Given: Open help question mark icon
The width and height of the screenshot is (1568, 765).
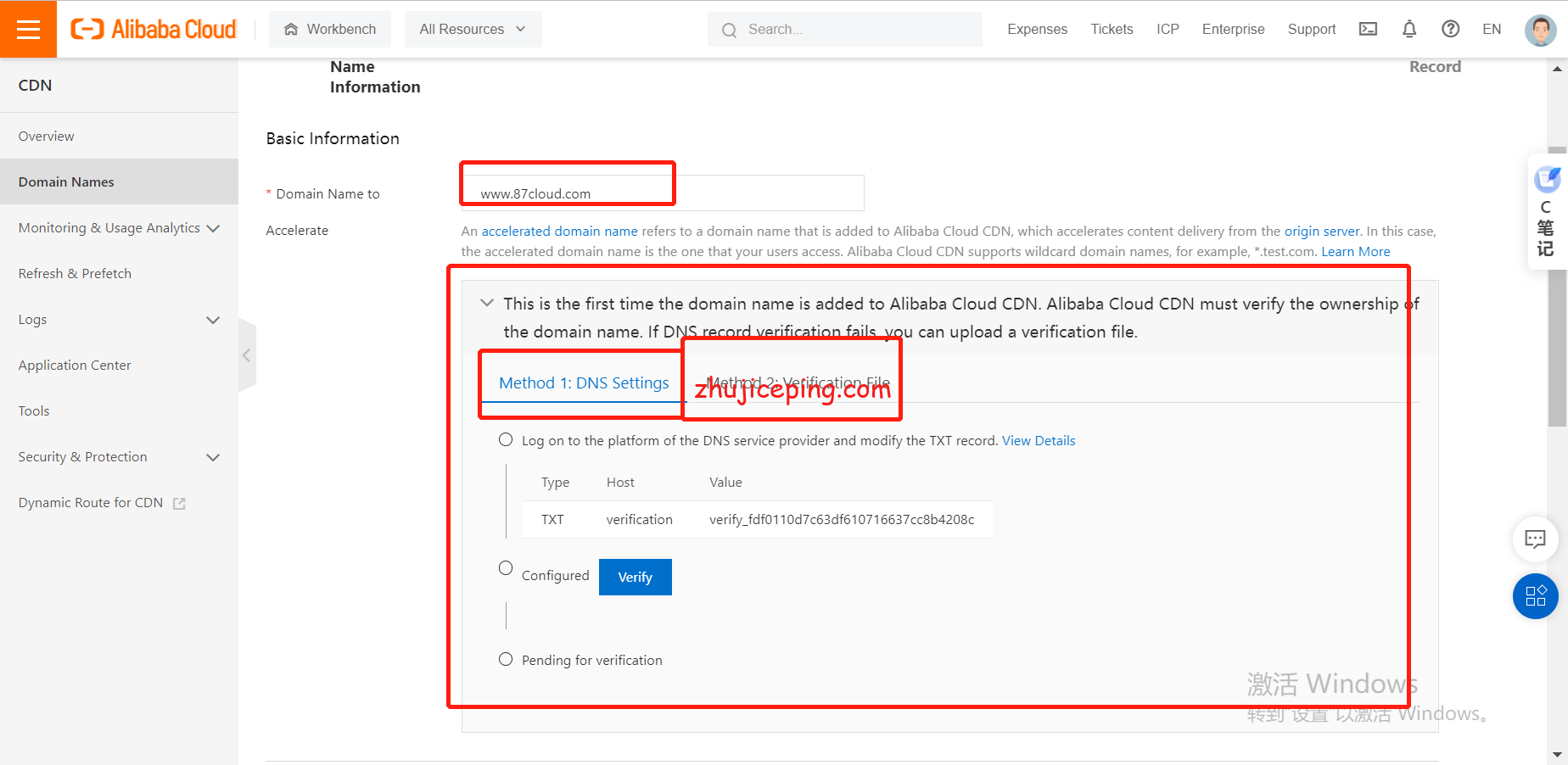Looking at the screenshot, I should (x=1451, y=29).
